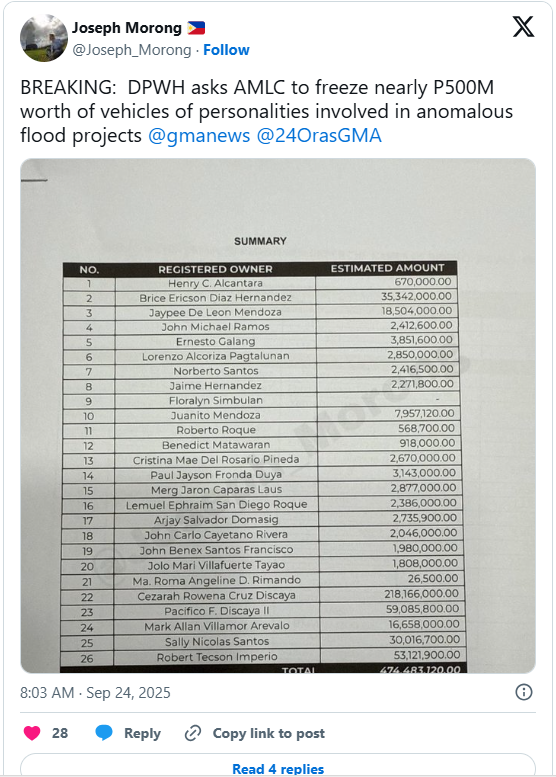
Task: Open Joseph Morong's profile avatar
Action: (44, 38)
